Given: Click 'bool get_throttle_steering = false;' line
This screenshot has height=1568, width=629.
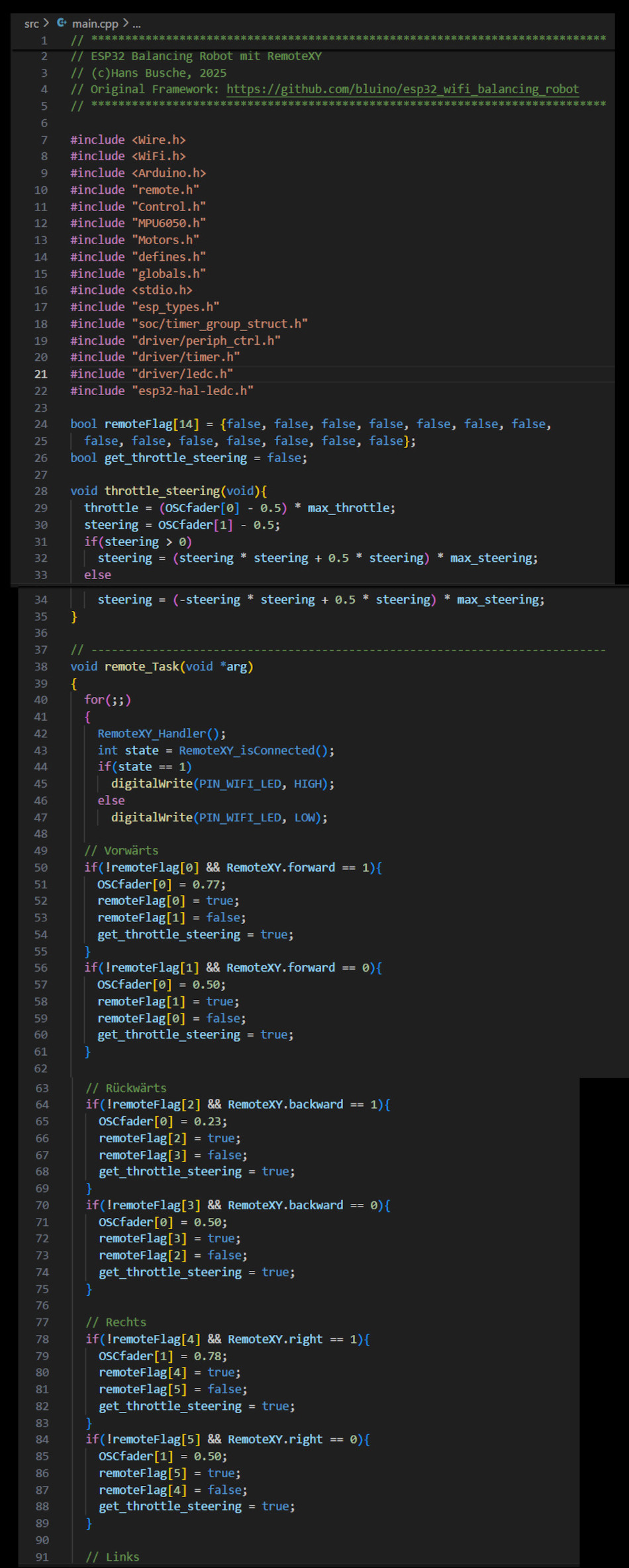Looking at the screenshot, I should tap(189, 458).
